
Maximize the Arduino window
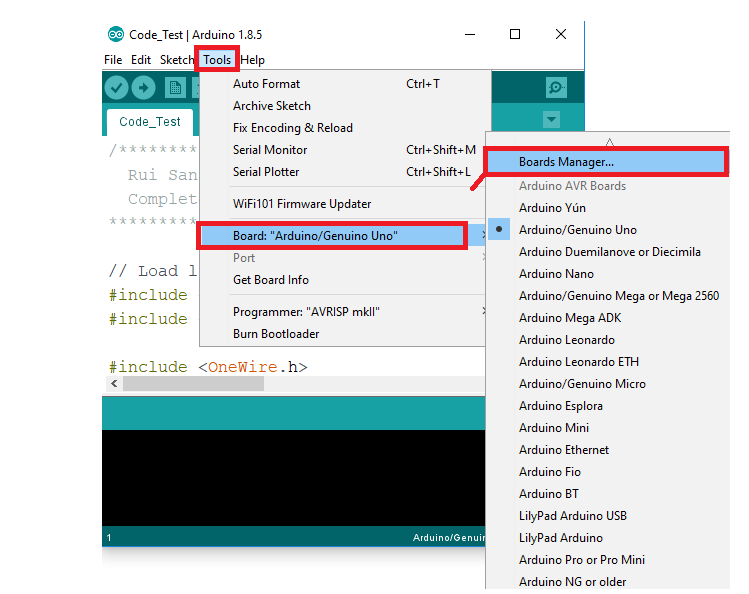515,34
